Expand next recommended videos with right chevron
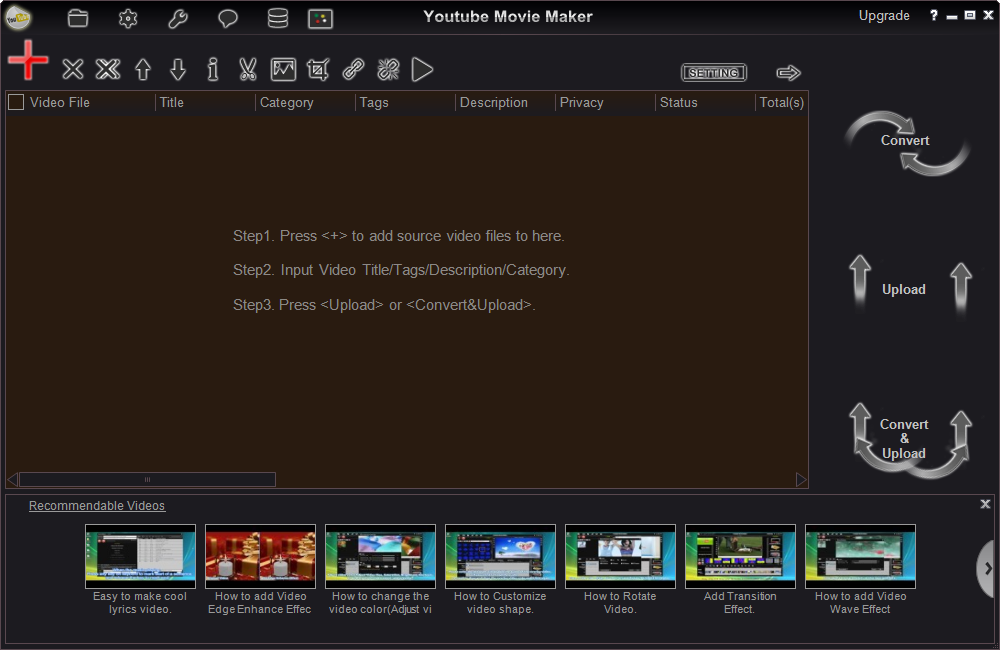Image resolution: width=1000 pixels, height=650 pixels. click(x=987, y=568)
